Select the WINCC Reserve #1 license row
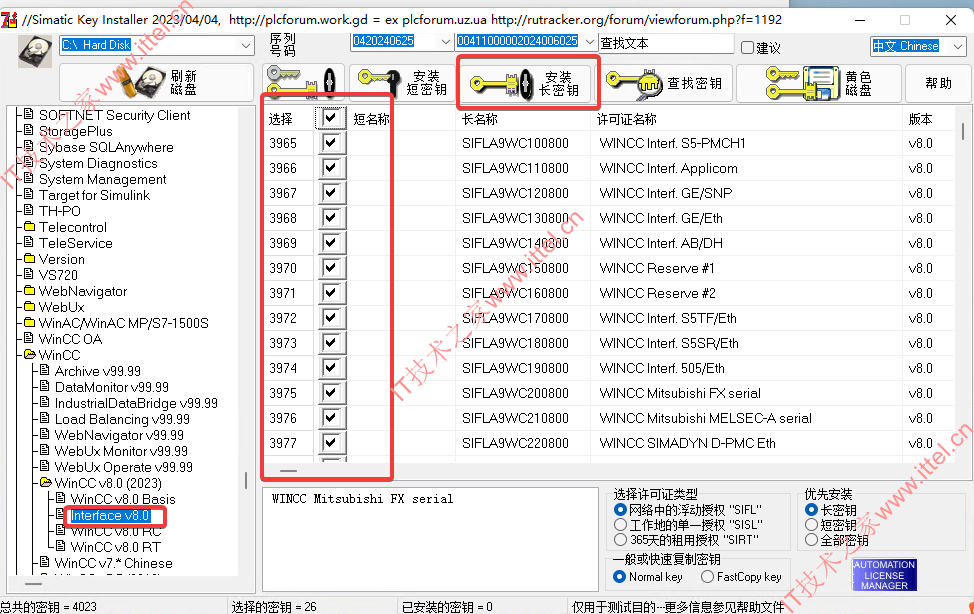The image size is (974, 614). [609, 268]
